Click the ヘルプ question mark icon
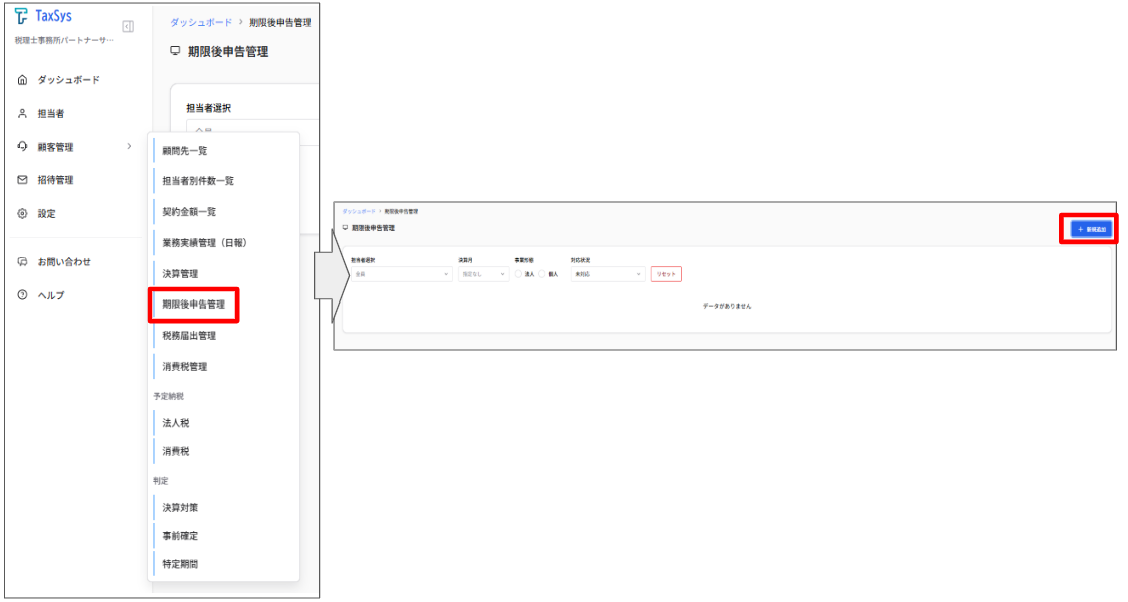Image resolution: width=1128 pixels, height=602 pixels. tap(22, 295)
